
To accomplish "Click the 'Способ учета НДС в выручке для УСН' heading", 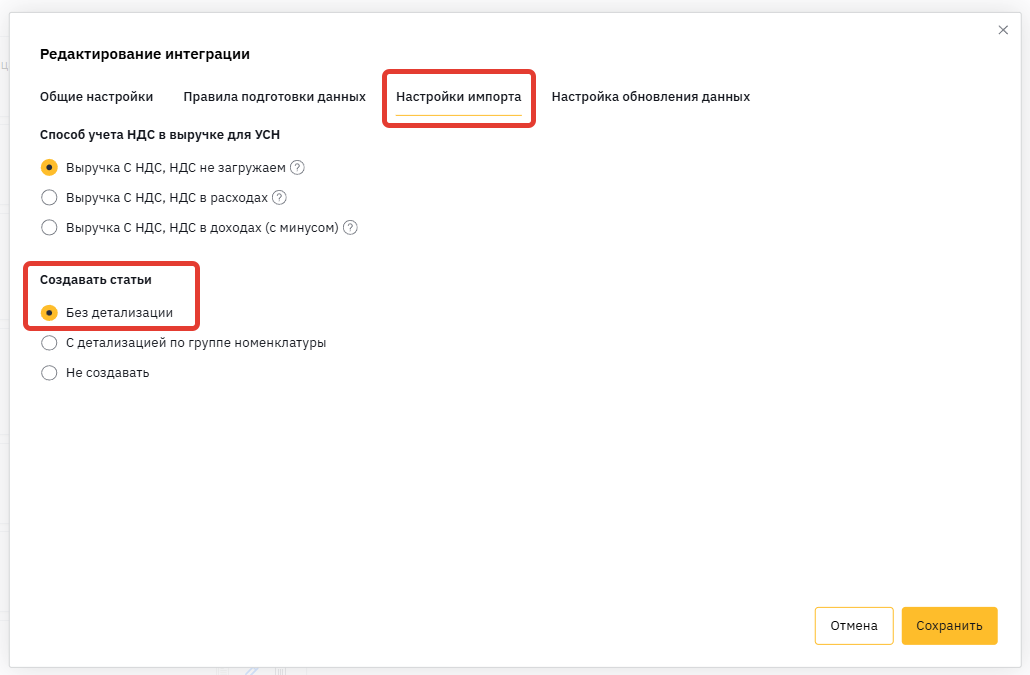I will 160,135.
